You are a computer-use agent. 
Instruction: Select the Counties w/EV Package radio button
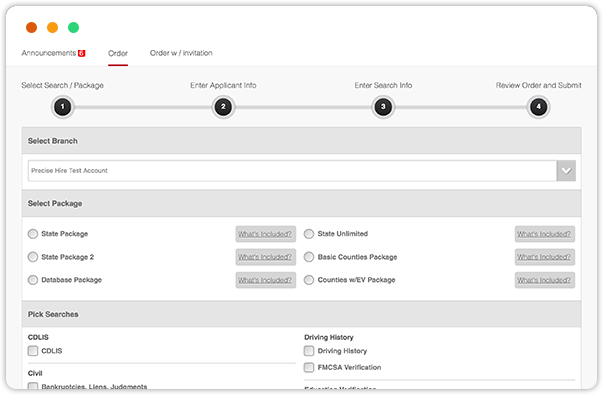(x=309, y=280)
